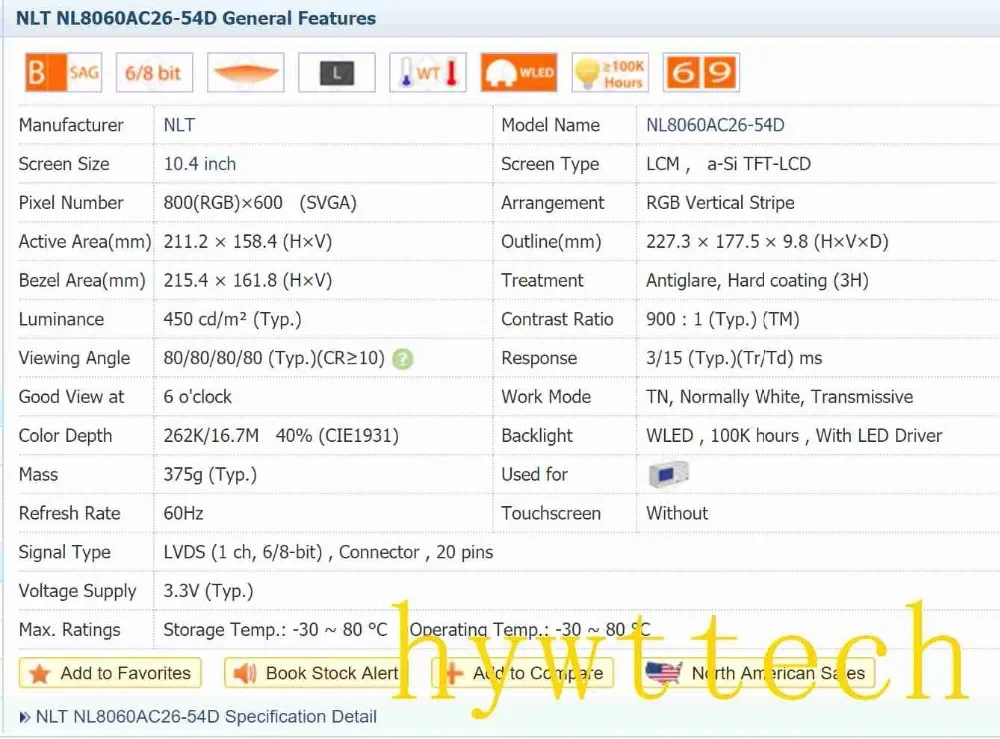Click the Storage Temp.: -30 ~ 80 °C text
Image resolution: width=1000 pixels, height=739 pixels.
[x=276, y=630]
